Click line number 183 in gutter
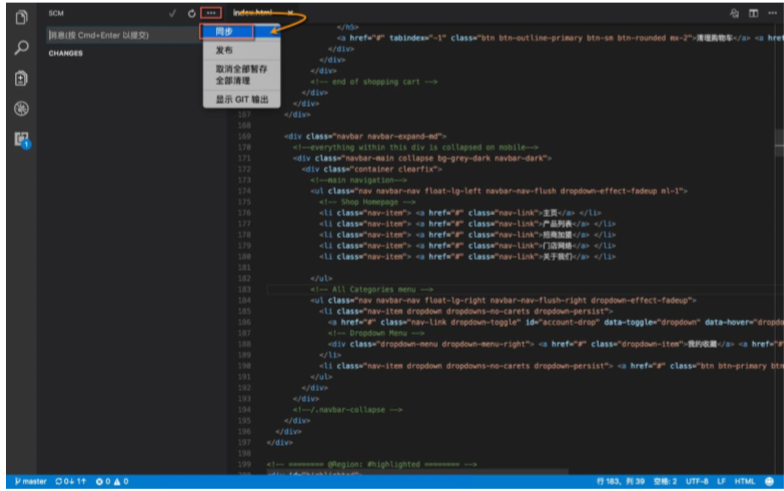The height and width of the screenshot is (491, 784). click(244, 290)
